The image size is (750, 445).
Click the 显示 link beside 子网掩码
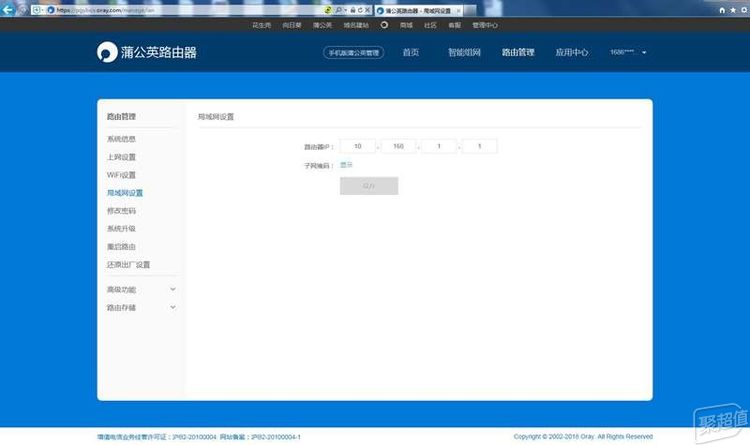(346, 165)
